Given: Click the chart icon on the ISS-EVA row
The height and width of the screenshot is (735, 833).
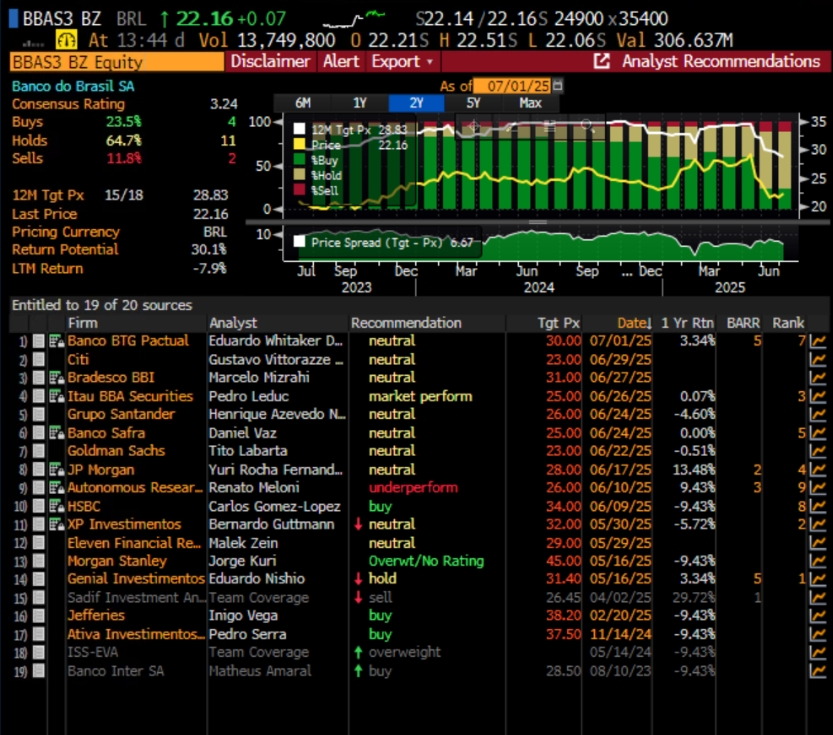Looking at the screenshot, I should (818, 653).
